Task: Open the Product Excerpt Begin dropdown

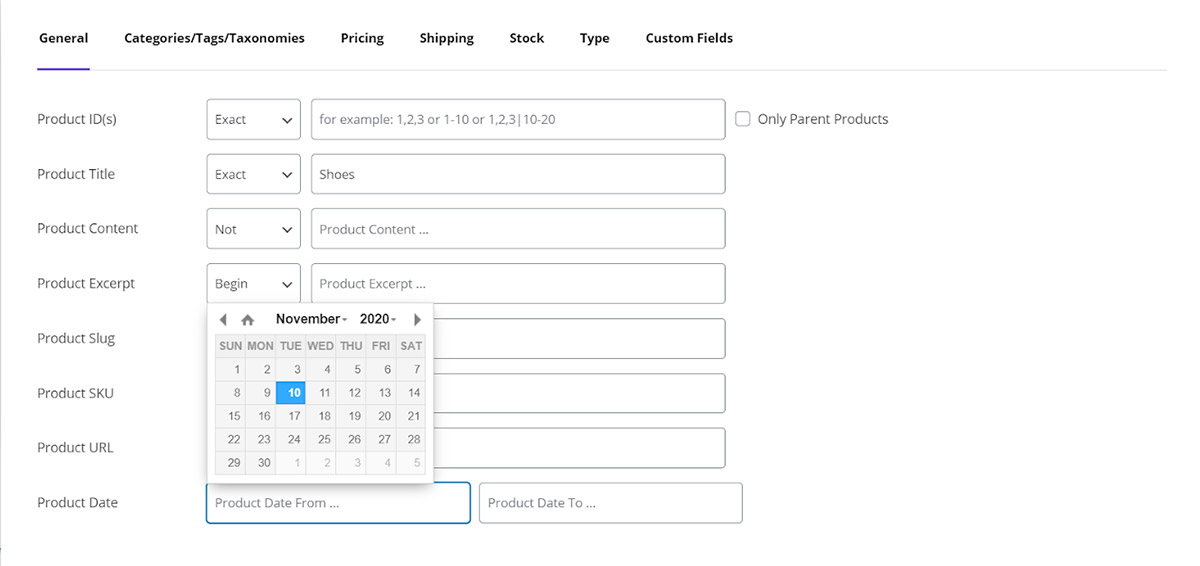Action: pos(253,284)
